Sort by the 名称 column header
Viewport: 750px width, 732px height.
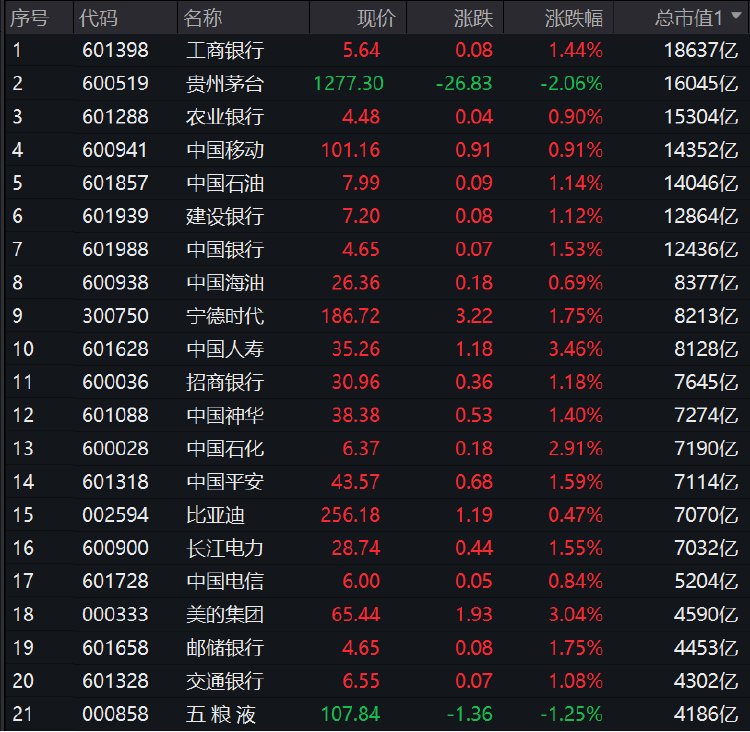pos(203,18)
